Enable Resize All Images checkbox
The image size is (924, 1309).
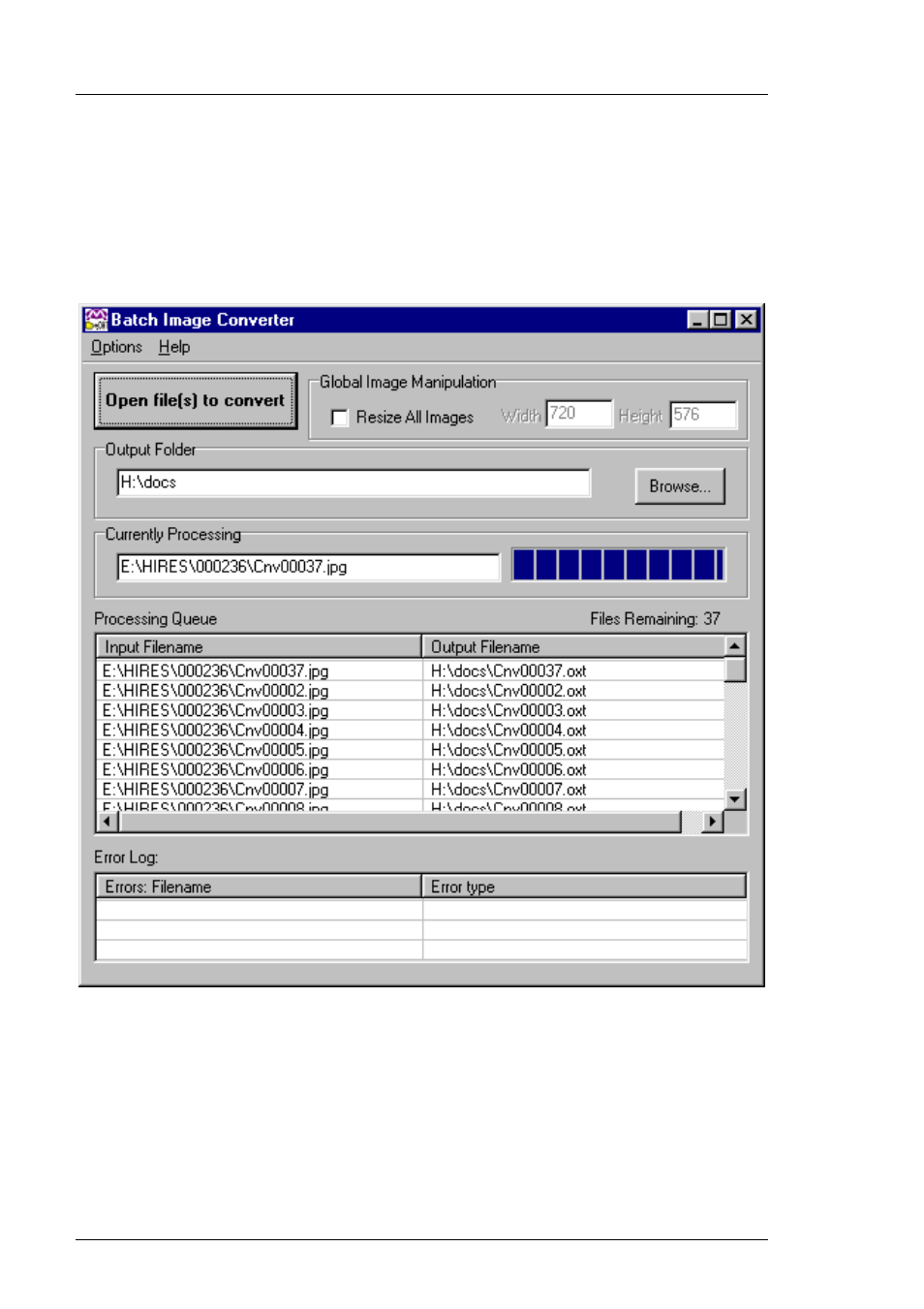click(x=339, y=418)
